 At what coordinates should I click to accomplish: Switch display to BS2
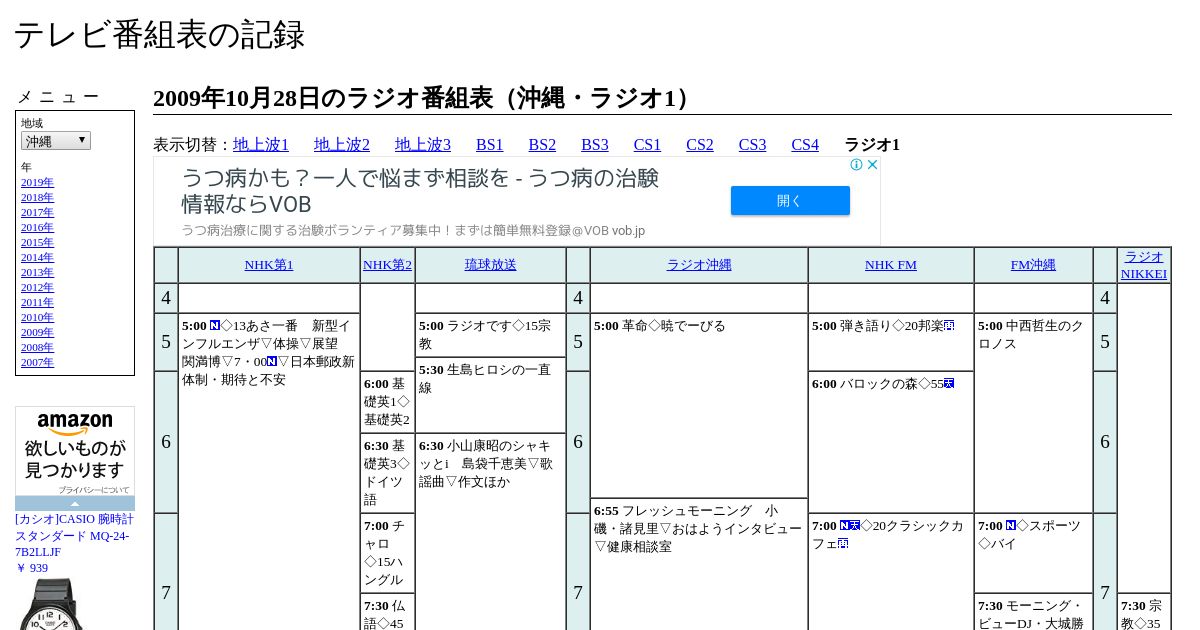542,145
